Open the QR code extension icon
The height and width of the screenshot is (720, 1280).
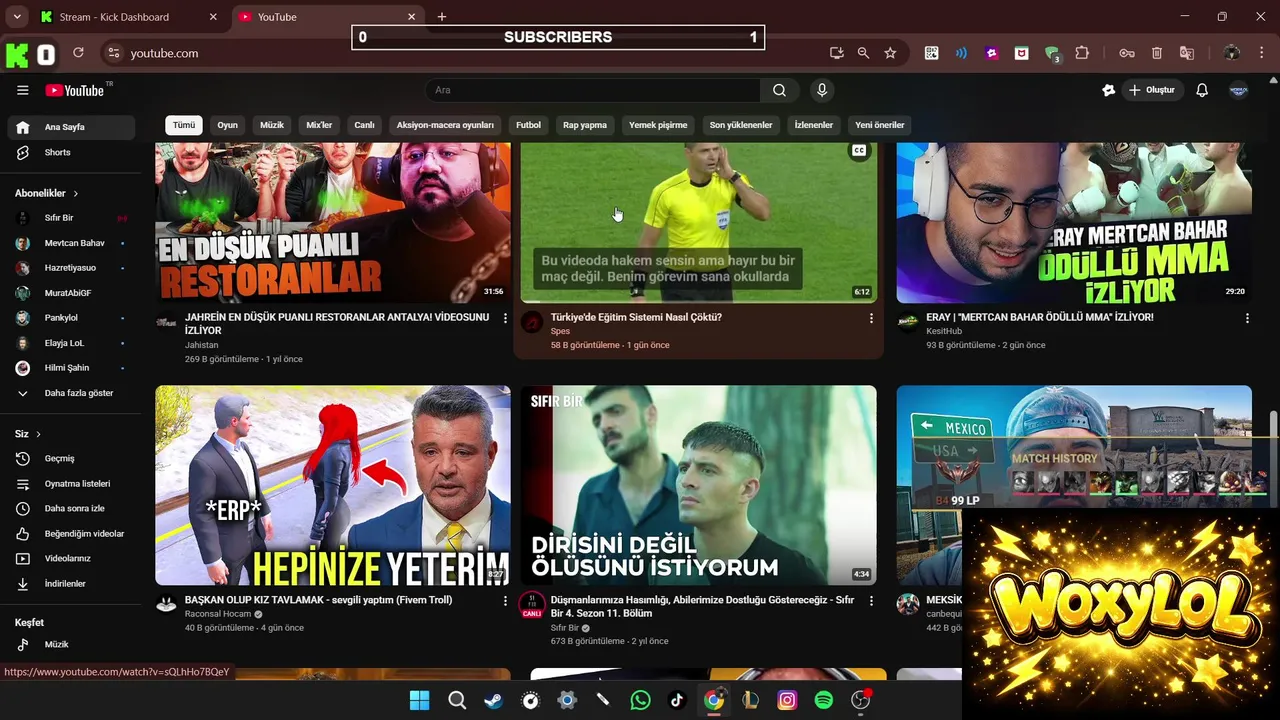click(x=931, y=53)
